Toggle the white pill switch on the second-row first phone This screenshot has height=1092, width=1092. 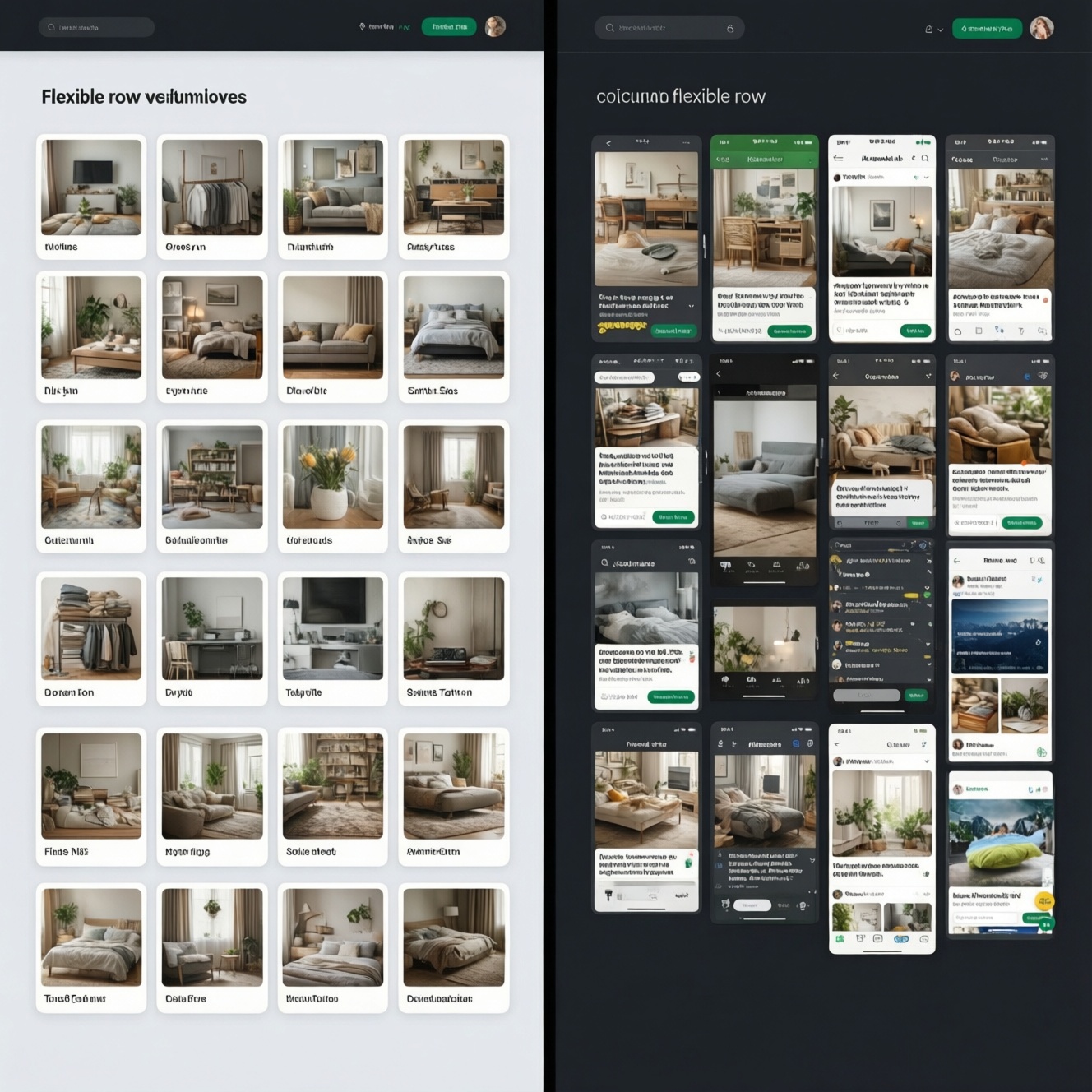coord(688,377)
